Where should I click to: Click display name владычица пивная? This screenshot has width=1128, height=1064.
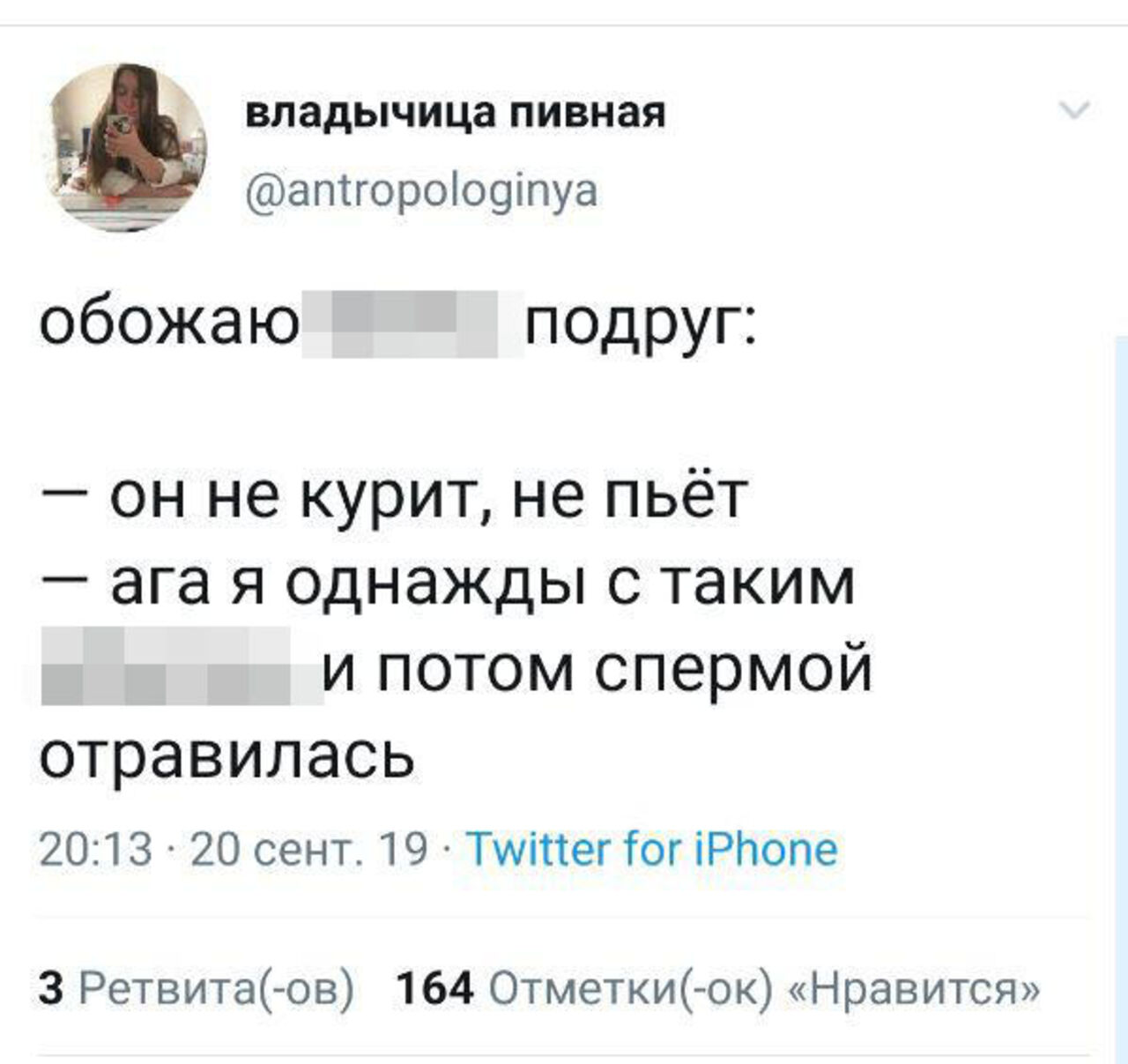455,113
